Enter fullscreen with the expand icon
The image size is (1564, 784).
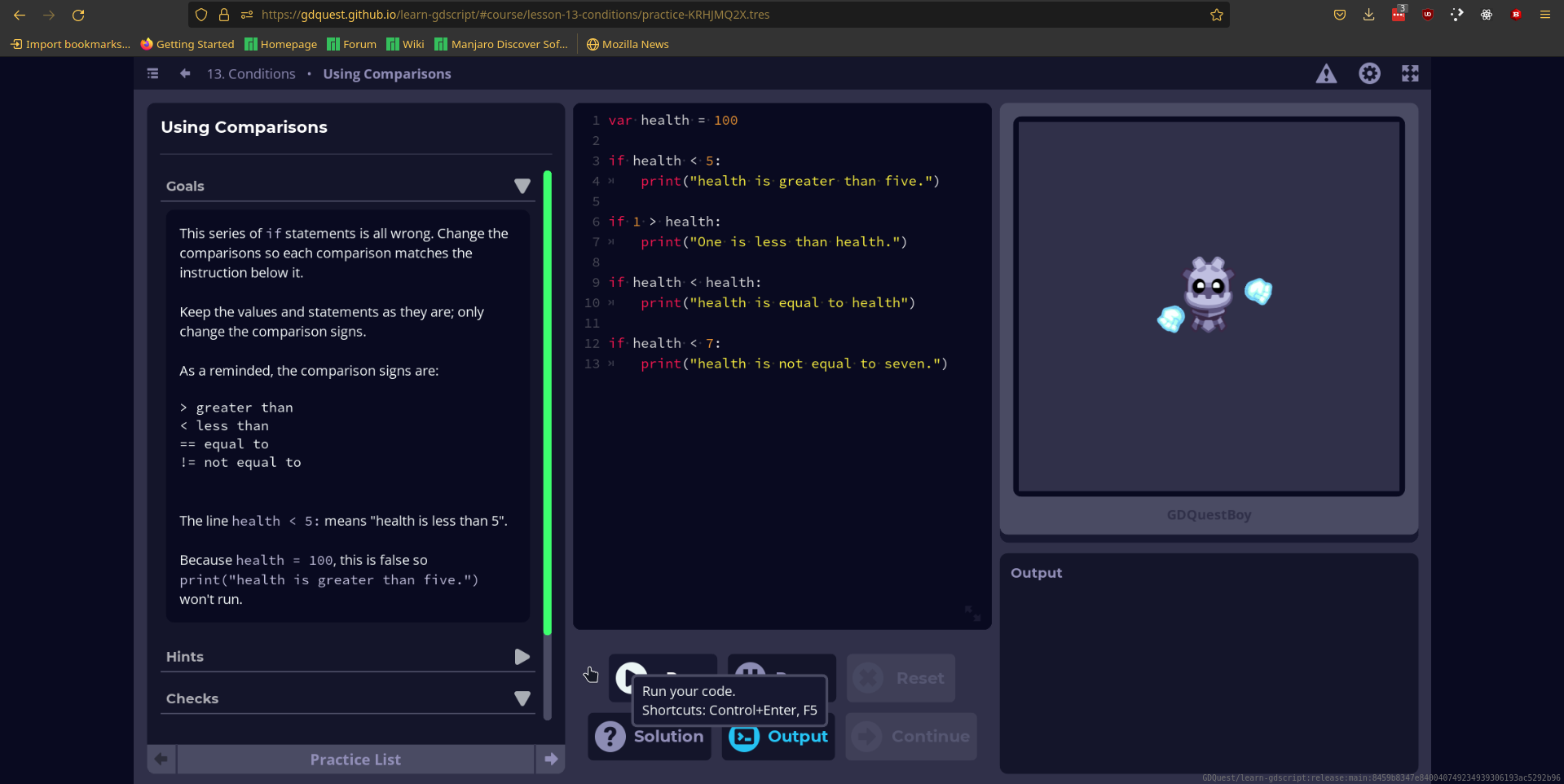point(1410,73)
